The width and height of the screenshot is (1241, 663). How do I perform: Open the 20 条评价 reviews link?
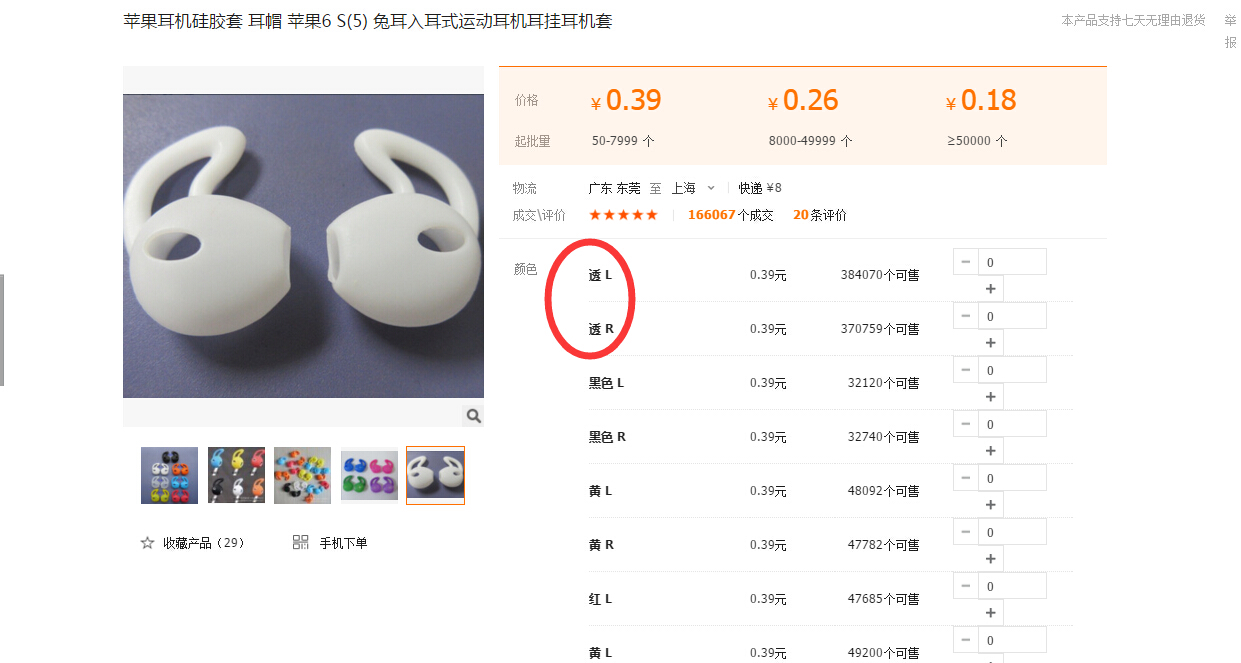point(820,215)
